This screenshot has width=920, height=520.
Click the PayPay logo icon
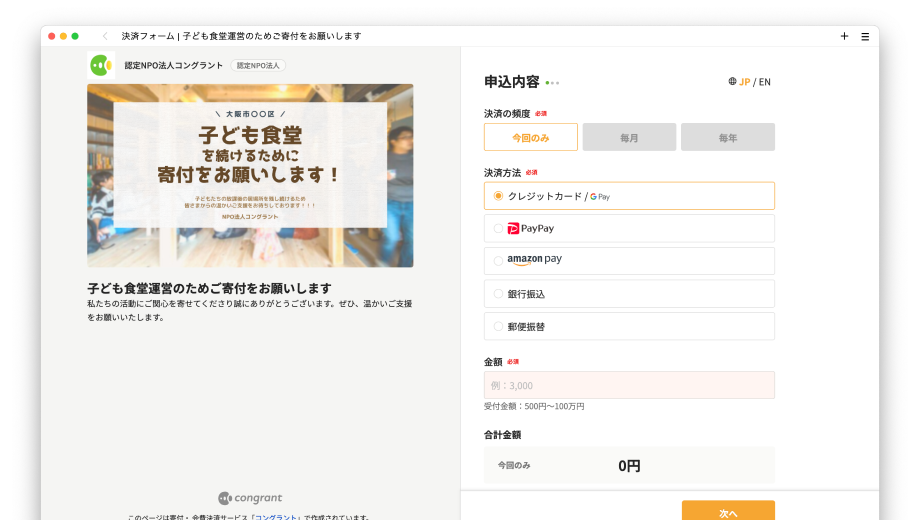pos(513,228)
